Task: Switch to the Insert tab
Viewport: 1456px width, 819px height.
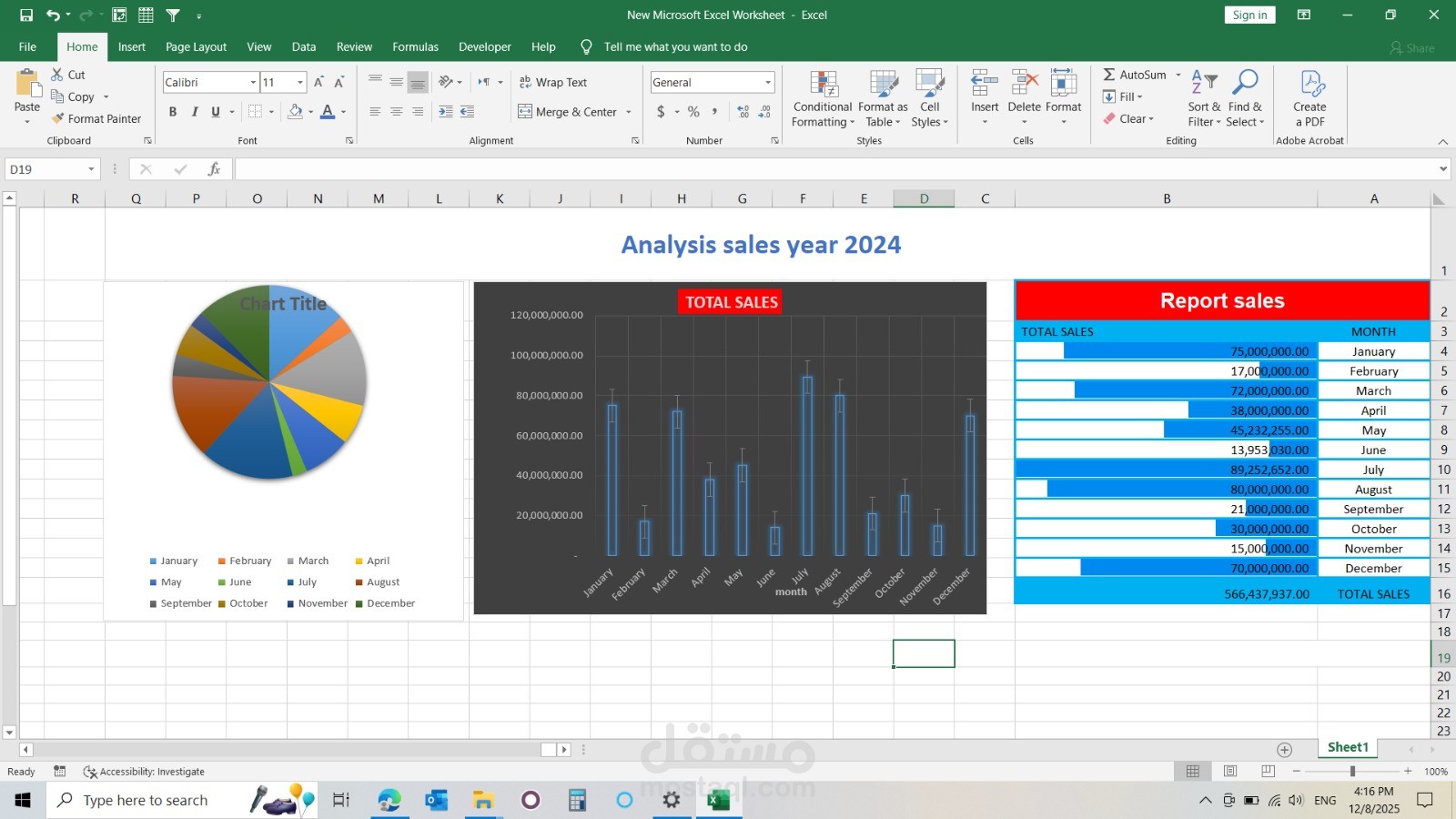Action: click(x=132, y=47)
